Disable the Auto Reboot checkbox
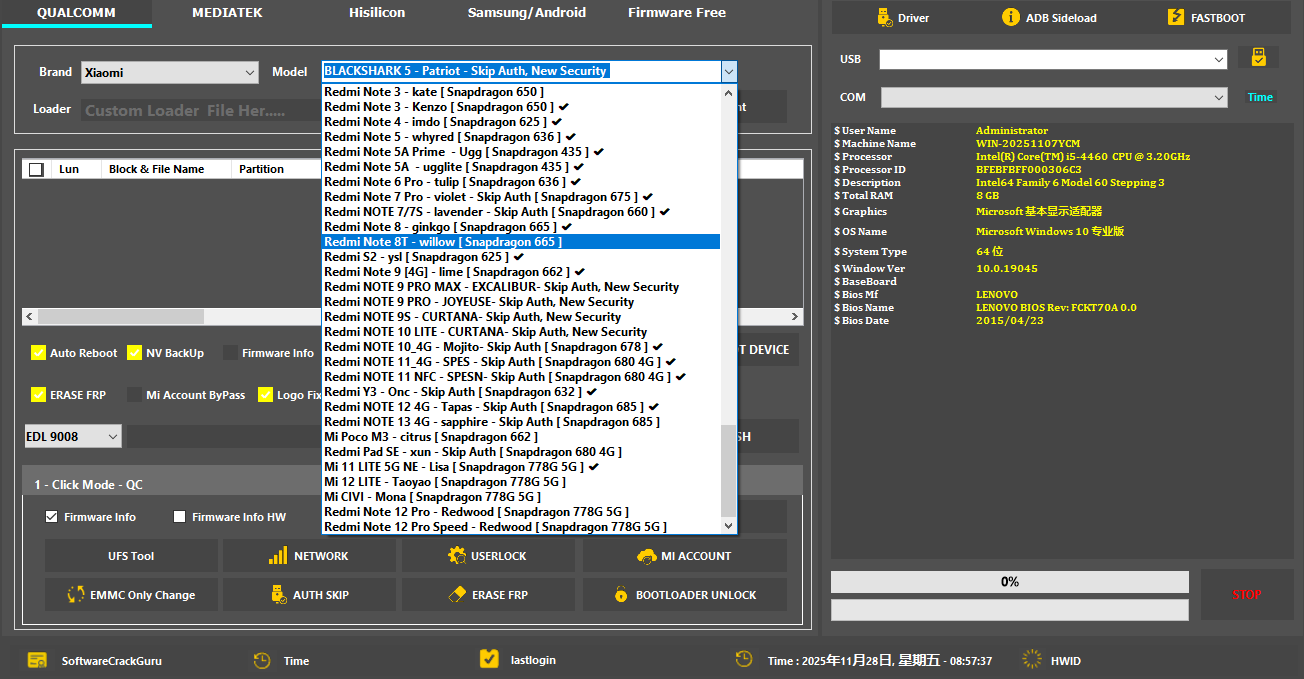This screenshot has width=1304, height=679. pyautogui.click(x=38, y=353)
